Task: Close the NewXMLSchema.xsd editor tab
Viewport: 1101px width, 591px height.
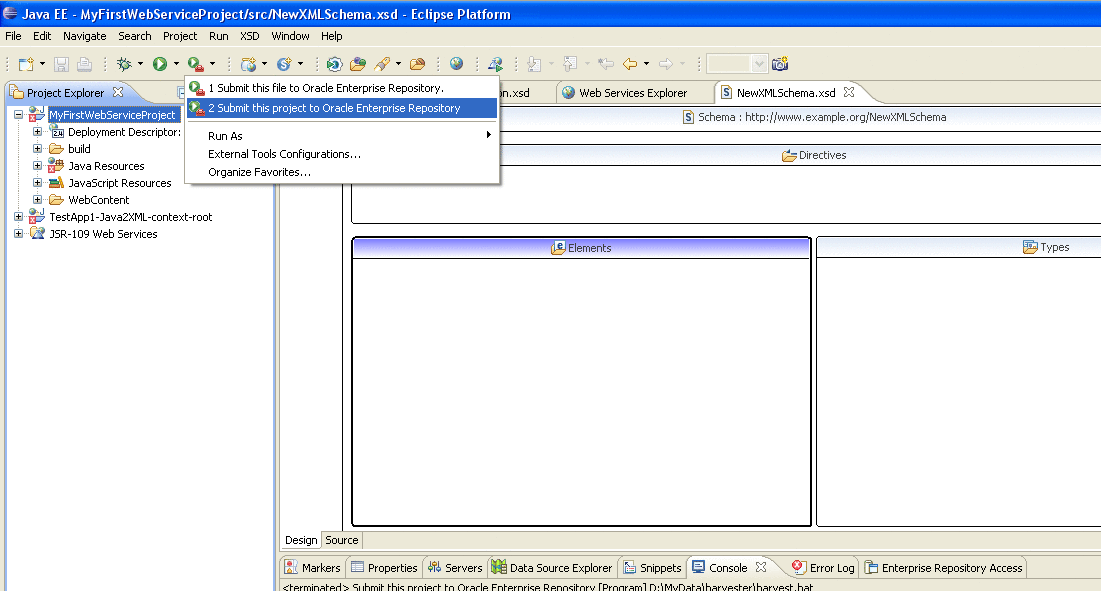Action: pyautogui.click(x=849, y=92)
